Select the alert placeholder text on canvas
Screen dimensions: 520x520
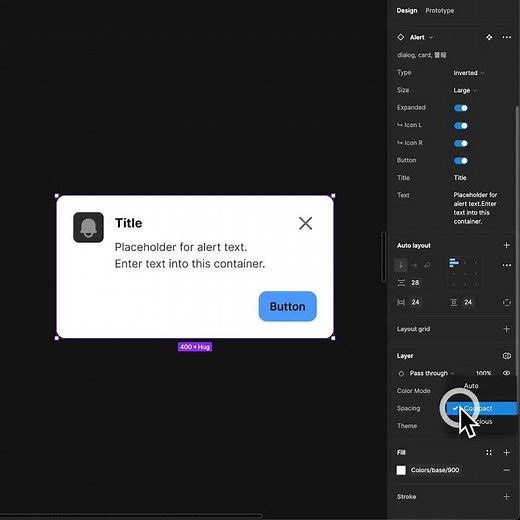pyautogui.click(x=190, y=255)
